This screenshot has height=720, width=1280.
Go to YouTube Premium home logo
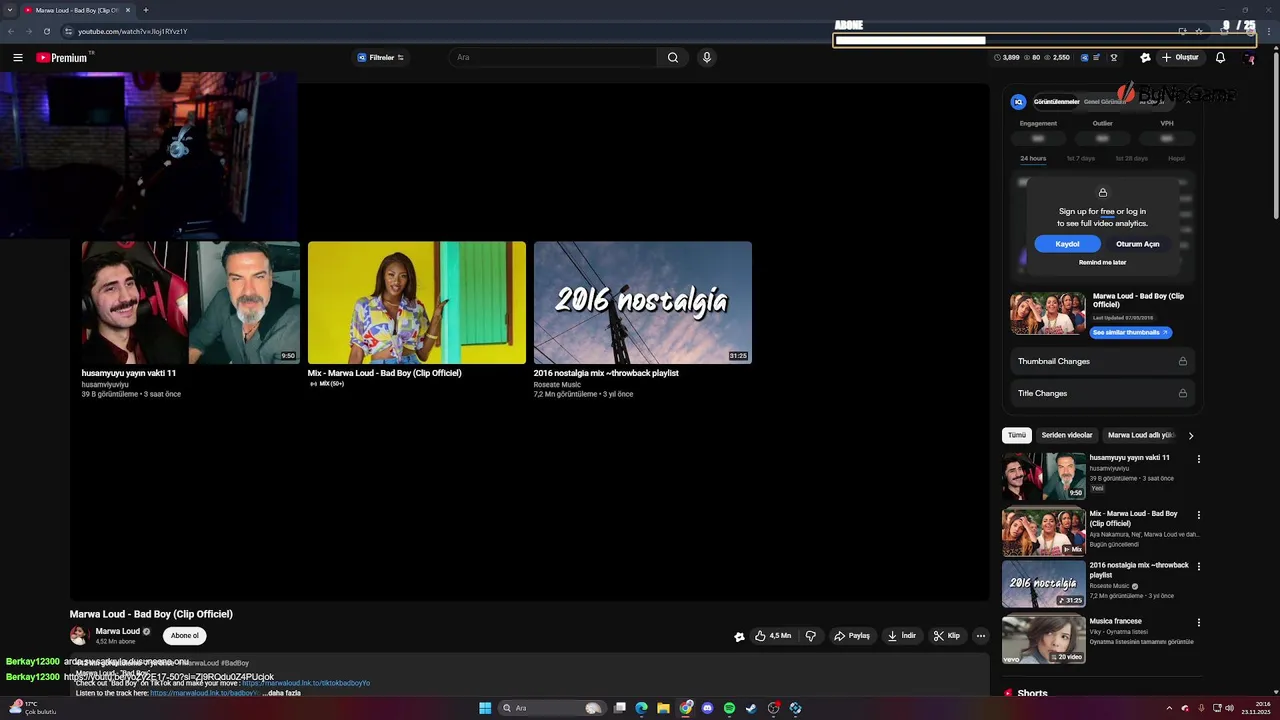tap(63, 58)
